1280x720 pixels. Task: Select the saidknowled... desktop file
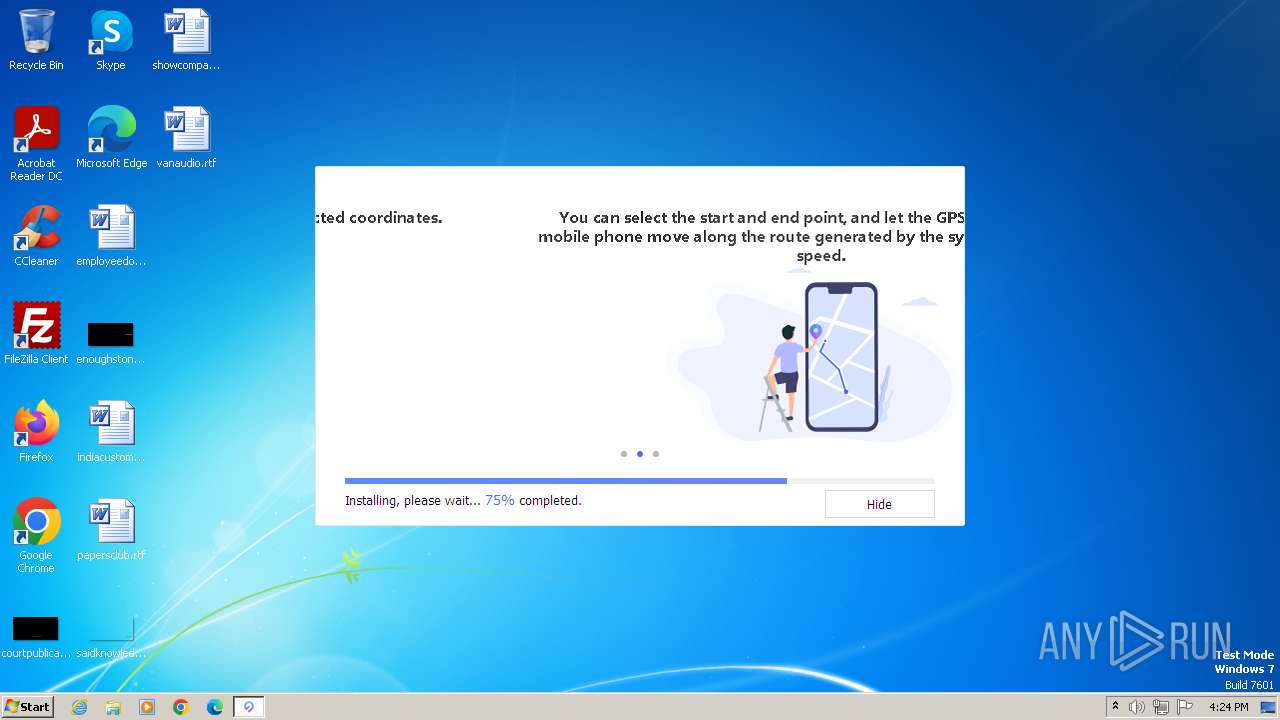(x=111, y=637)
